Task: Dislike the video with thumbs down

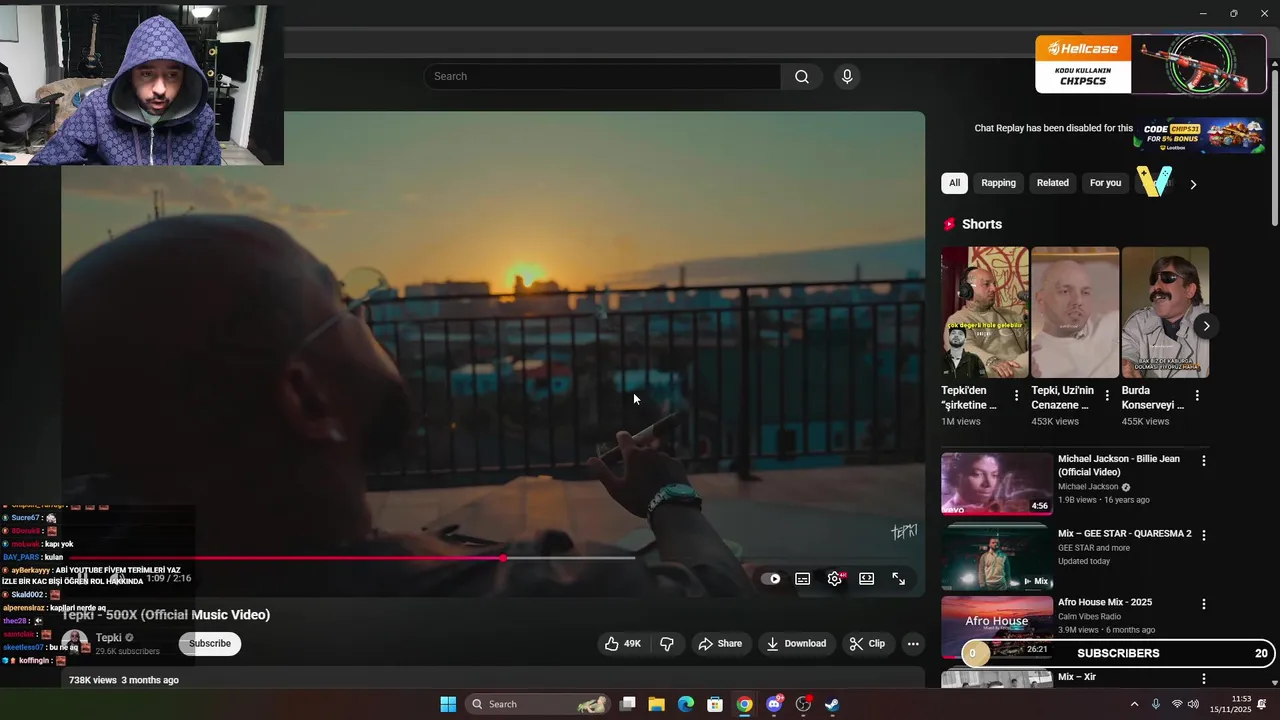Action: (667, 644)
